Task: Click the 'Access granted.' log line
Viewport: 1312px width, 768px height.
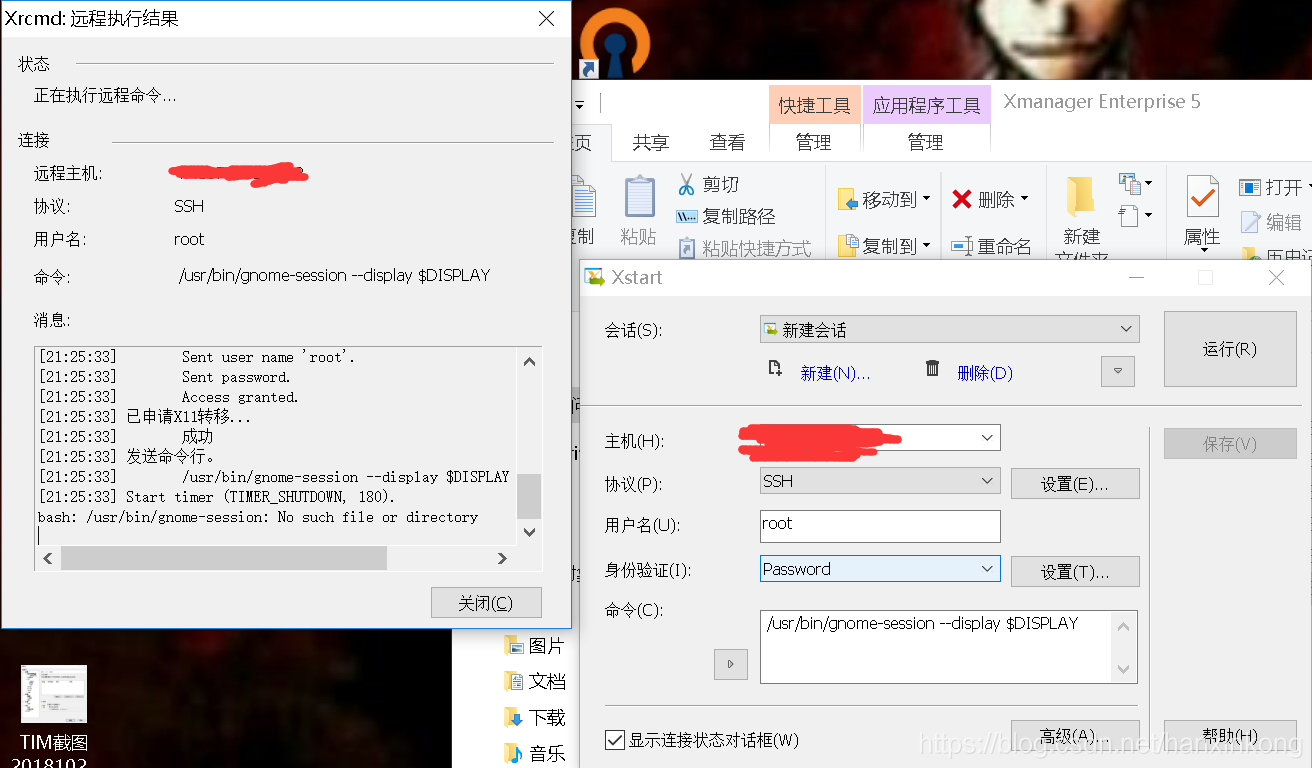Action: (x=240, y=397)
